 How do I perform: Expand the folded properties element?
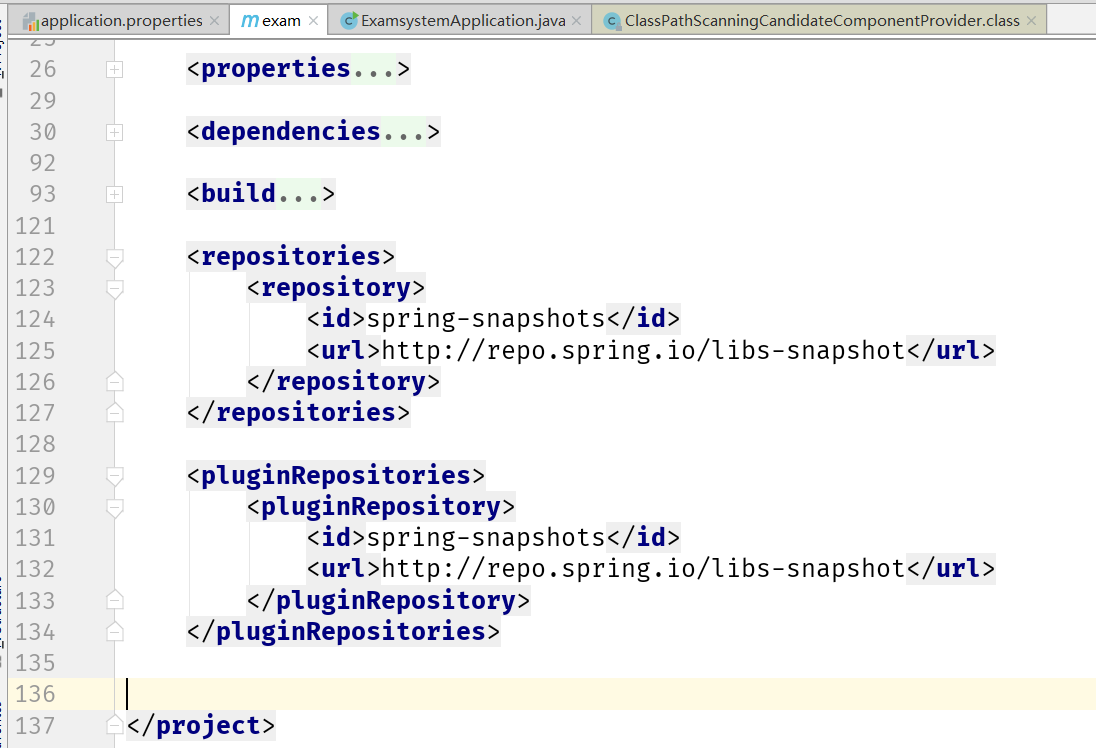pyautogui.click(x=114, y=69)
